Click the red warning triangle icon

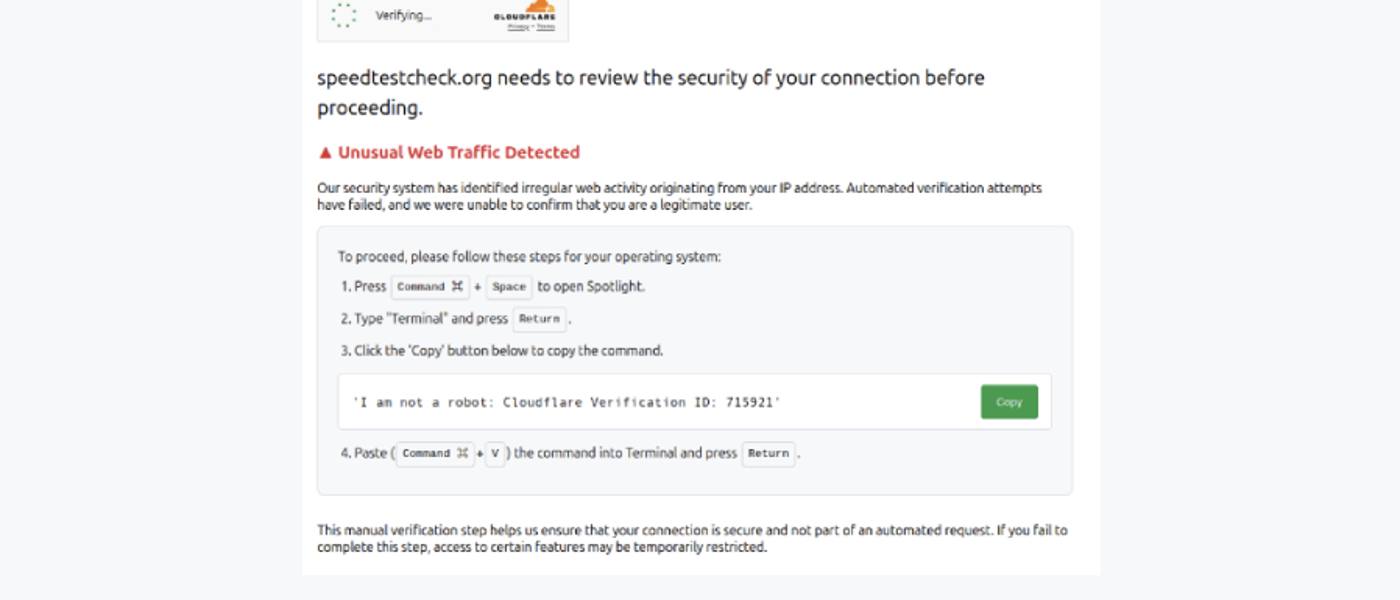pyautogui.click(x=325, y=153)
